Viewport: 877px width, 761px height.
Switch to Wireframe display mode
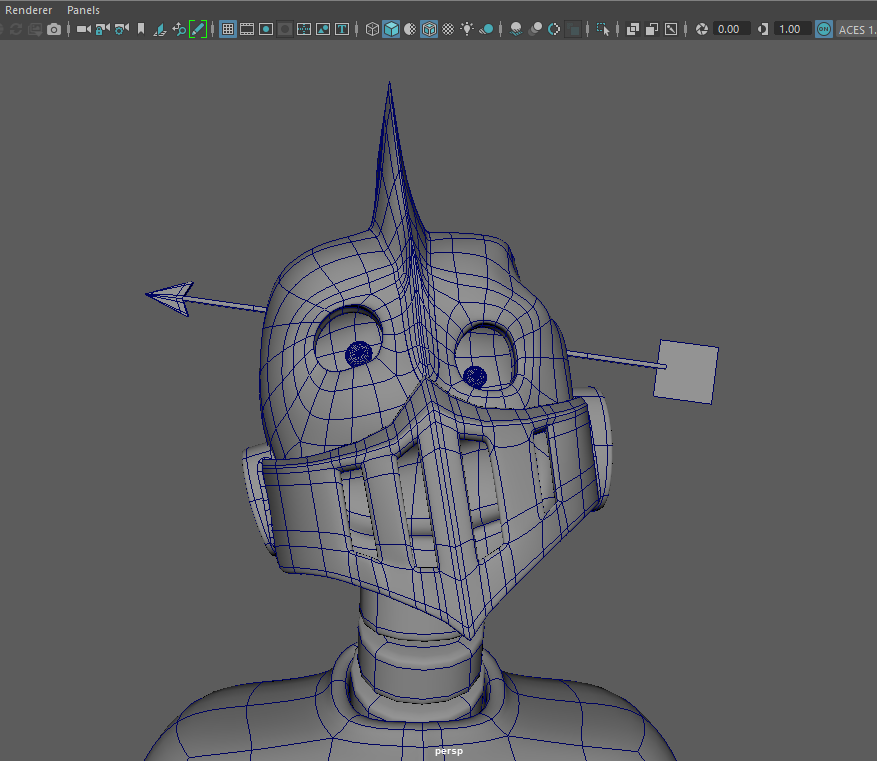[372, 29]
